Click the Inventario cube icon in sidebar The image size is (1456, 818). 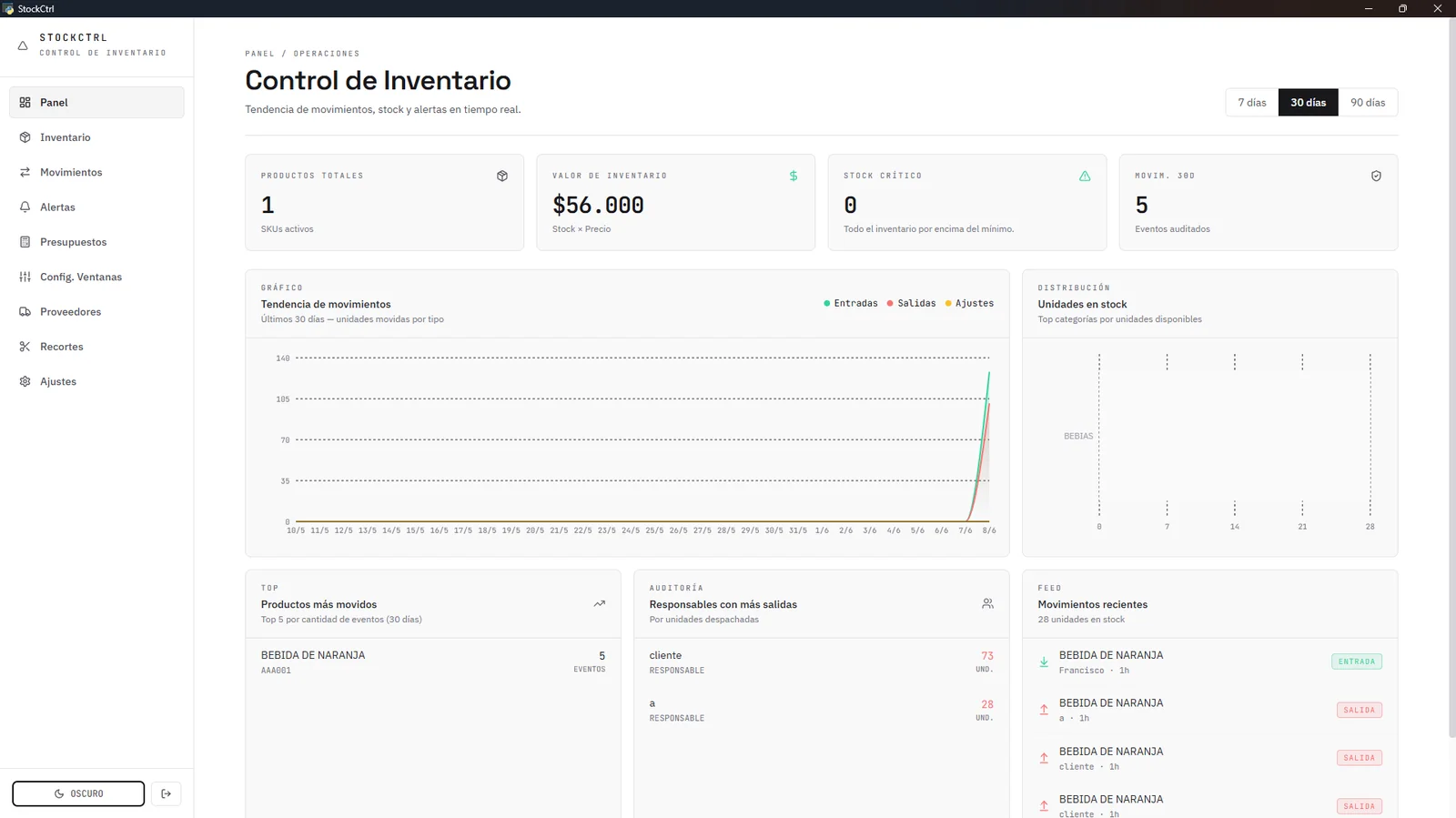pyautogui.click(x=25, y=137)
